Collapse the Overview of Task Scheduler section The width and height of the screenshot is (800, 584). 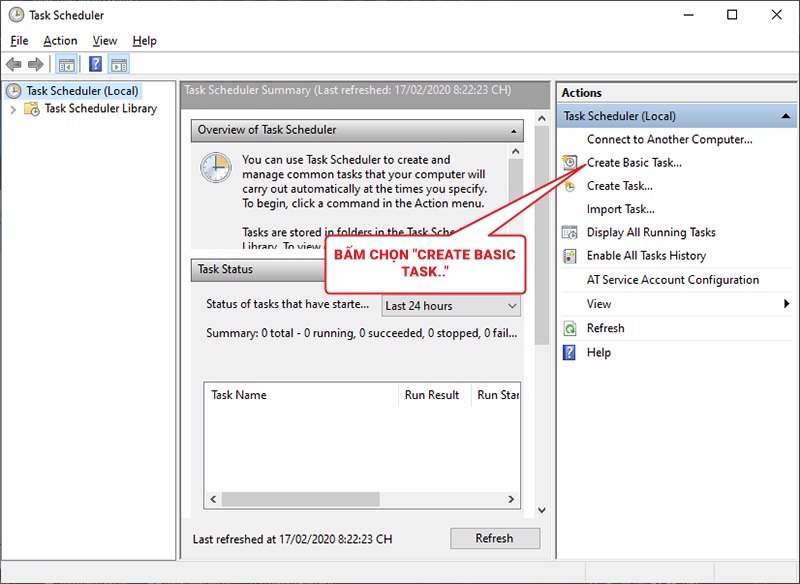(x=513, y=131)
